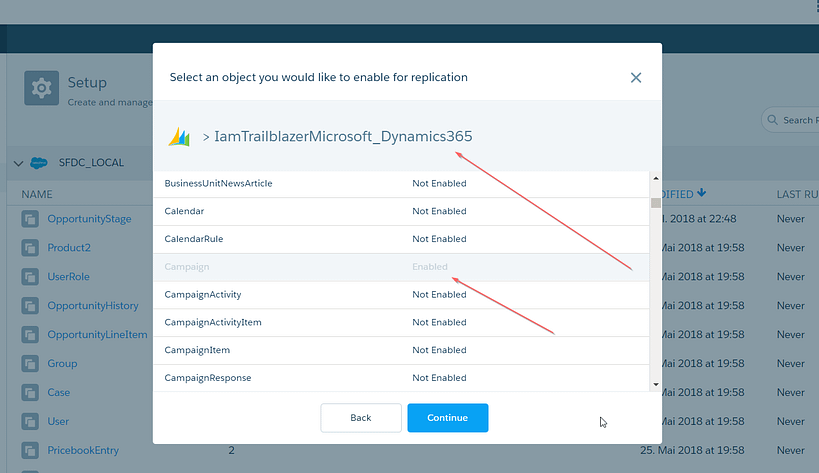Click the icon beside Case

(x=30, y=393)
